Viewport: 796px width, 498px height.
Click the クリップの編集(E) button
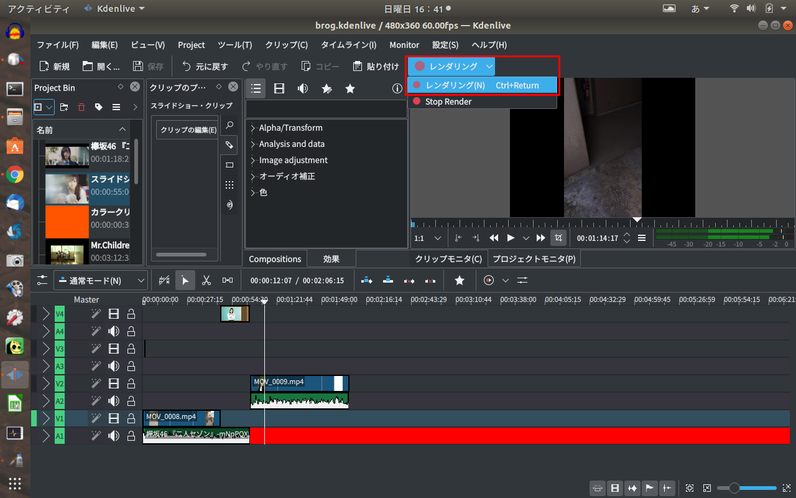(188, 130)
